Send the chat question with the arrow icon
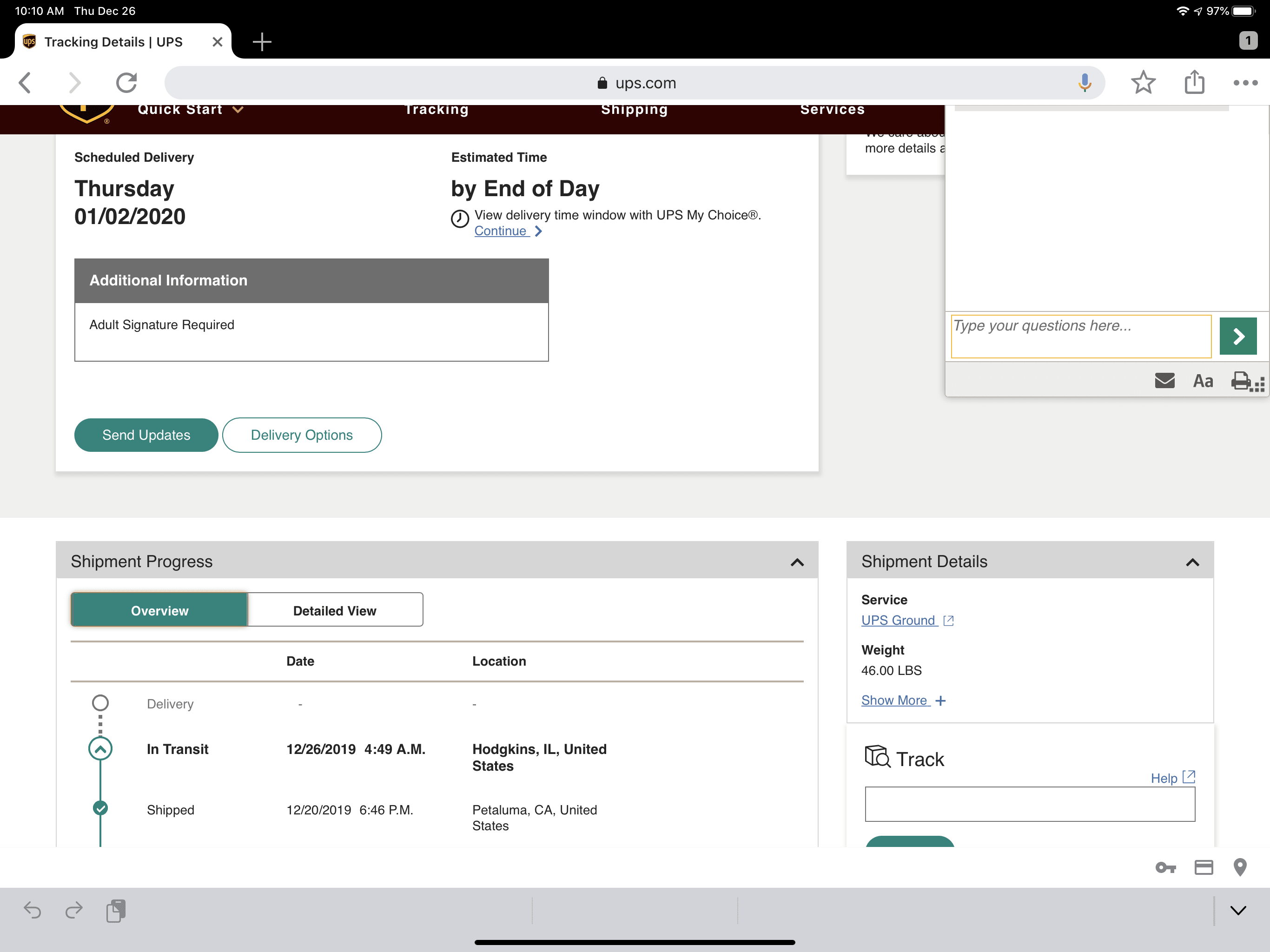 1238,336
